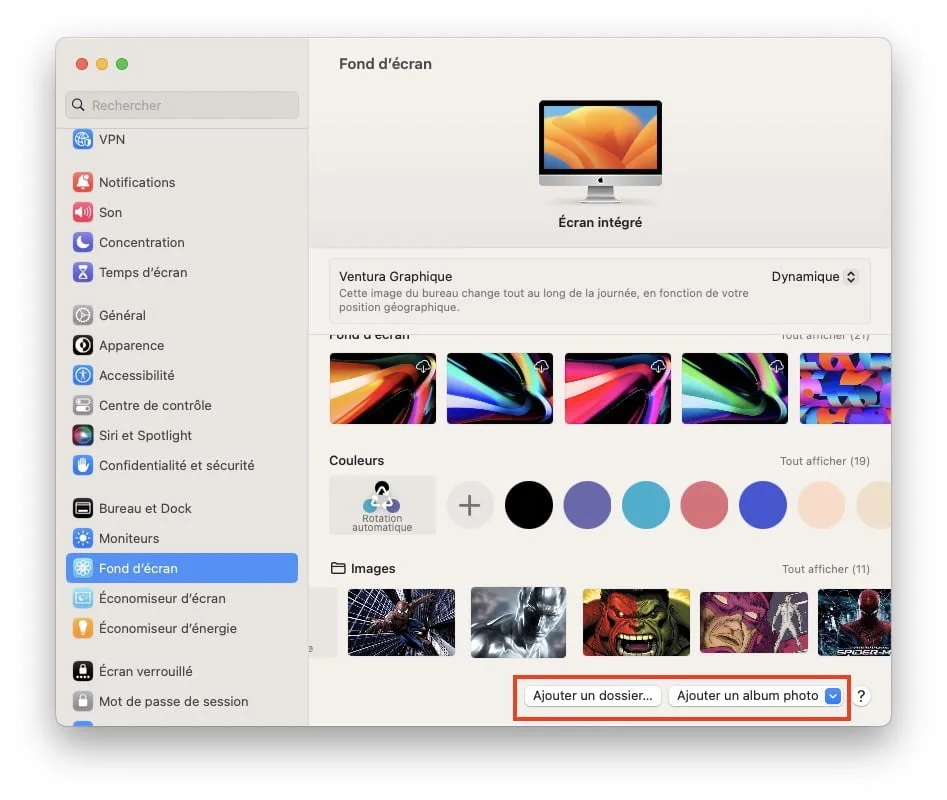Click the question mark help button
Screen dimensions: 947x800
tap(861, 696)
